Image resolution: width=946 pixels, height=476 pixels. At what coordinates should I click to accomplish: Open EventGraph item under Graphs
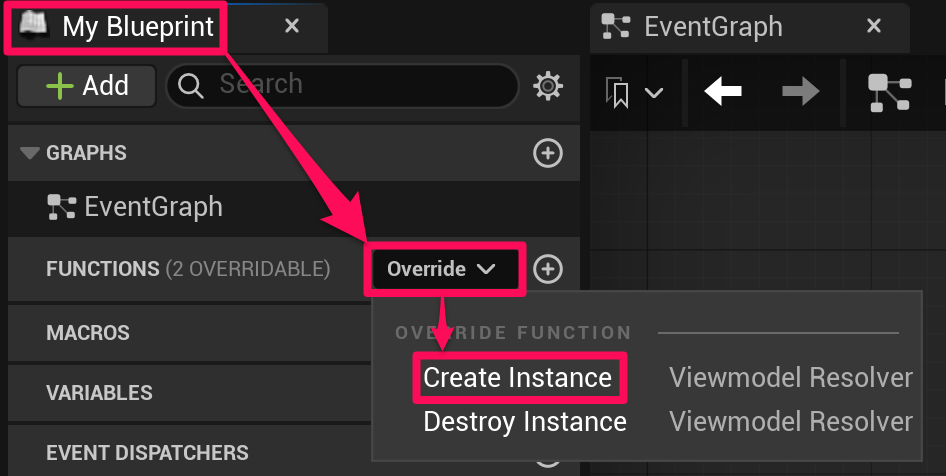(153, 207)
